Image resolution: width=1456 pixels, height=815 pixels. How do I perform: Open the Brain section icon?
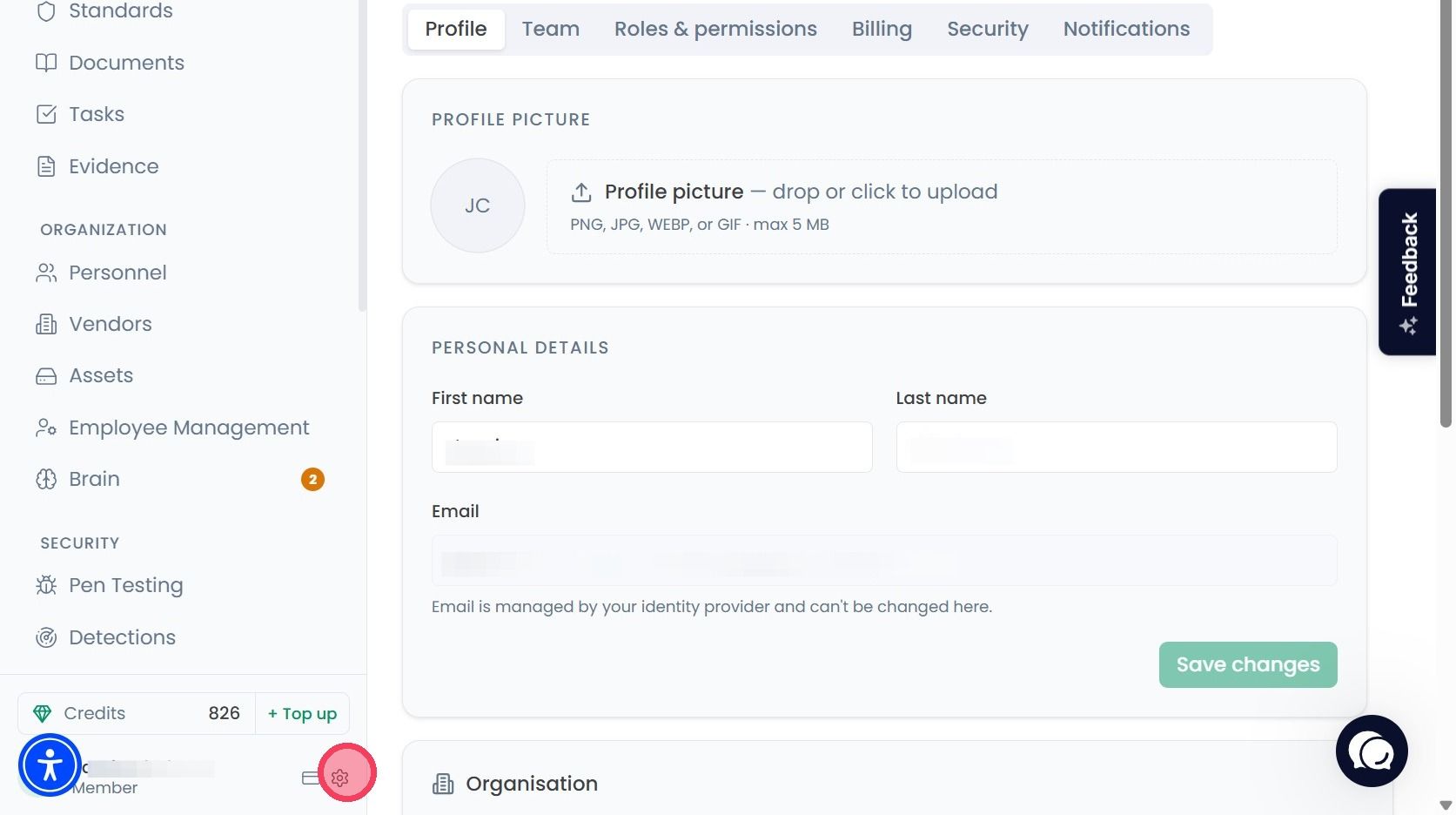click(46, 479)
